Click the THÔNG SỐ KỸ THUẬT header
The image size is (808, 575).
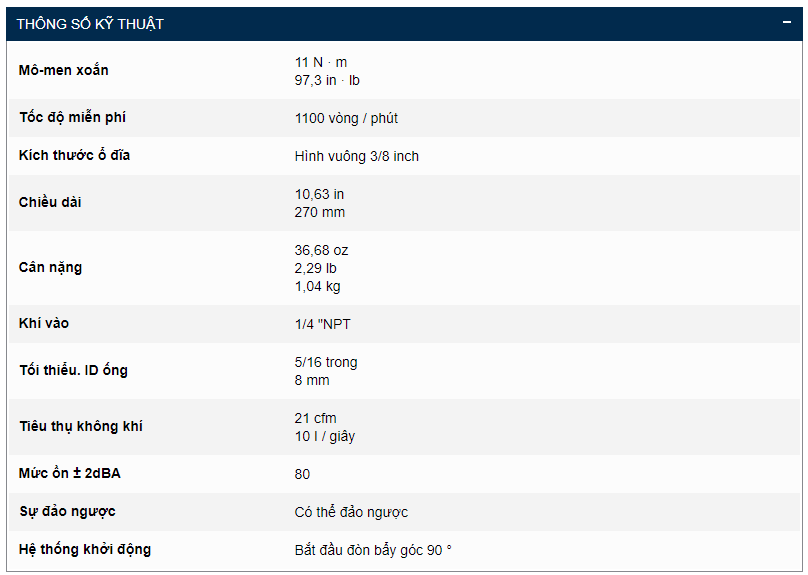90,24
